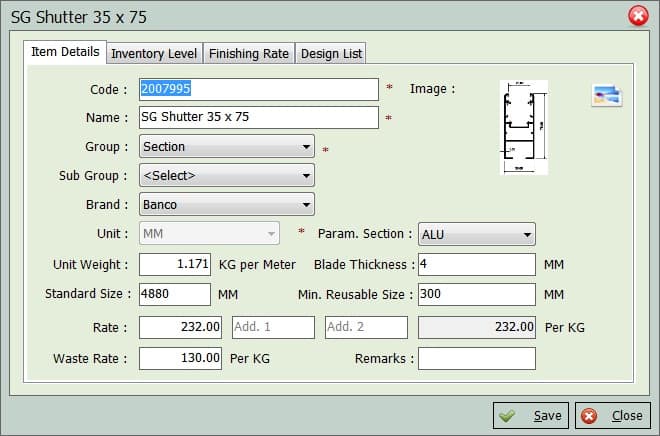Switch to the Inventory Level tab
This screenshot has width=660, height=436.
coord(154,53)
